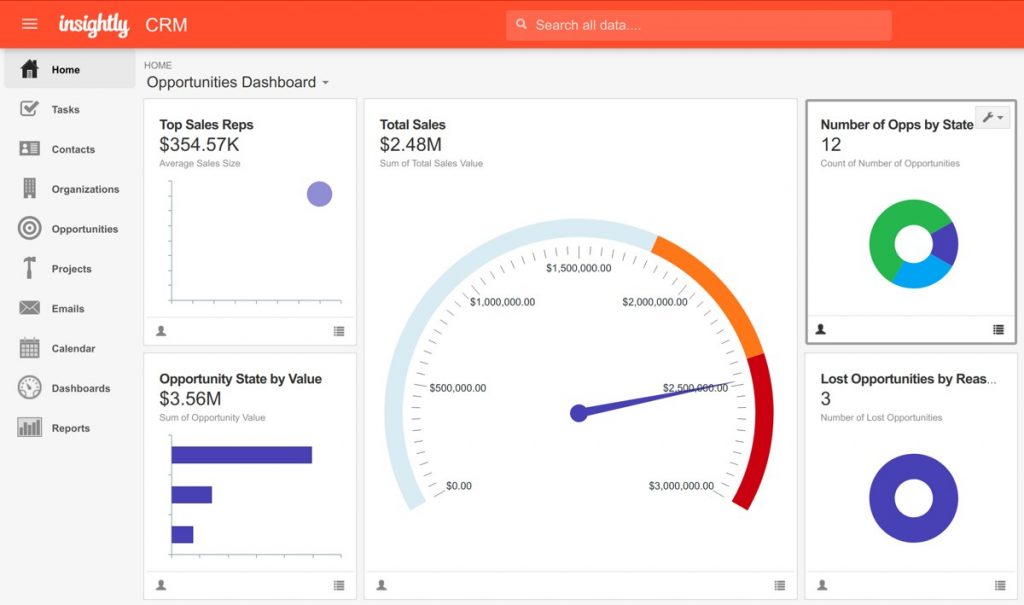
Task: Click the Search all data field
Action: coord(700,25)
